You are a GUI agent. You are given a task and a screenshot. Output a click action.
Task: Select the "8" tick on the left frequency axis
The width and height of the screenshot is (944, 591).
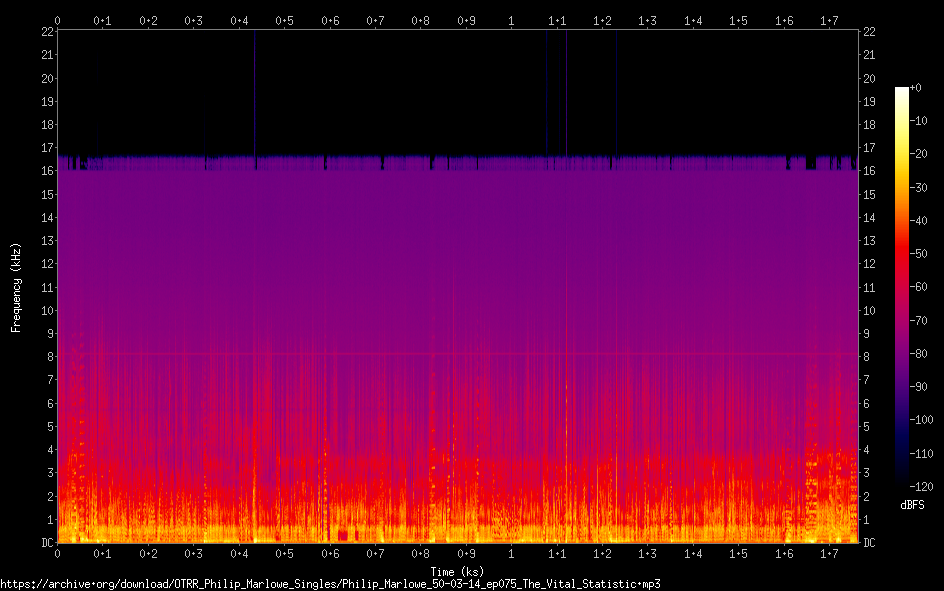point(50,357)
